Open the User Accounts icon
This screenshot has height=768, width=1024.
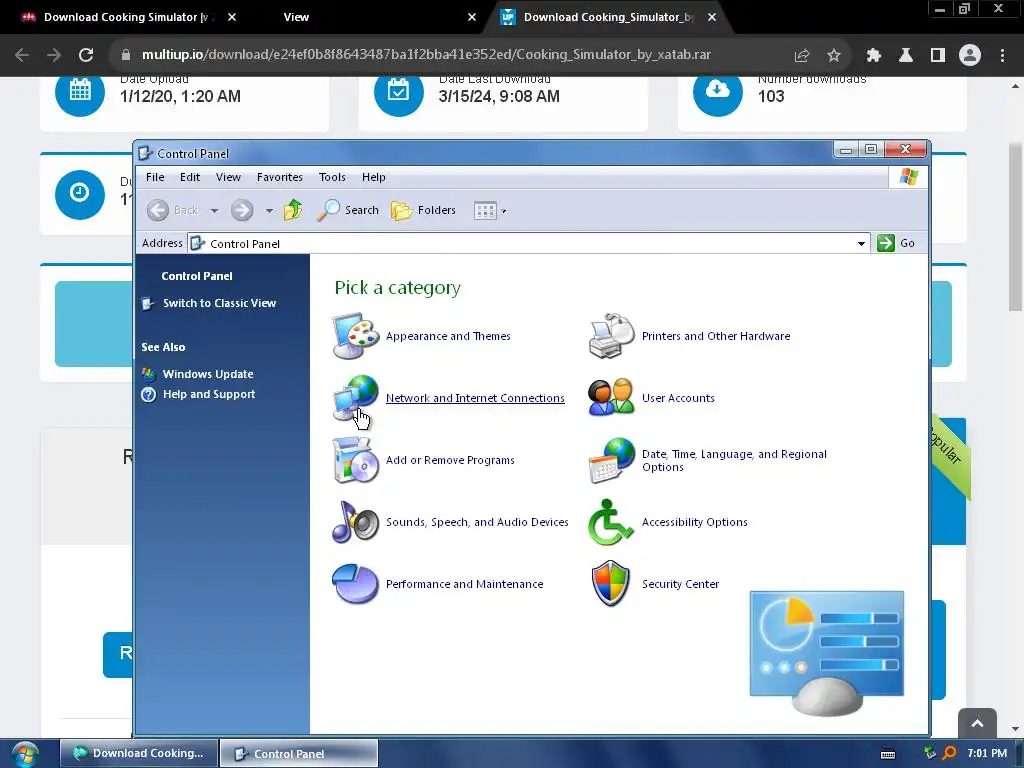coord(611,397)
